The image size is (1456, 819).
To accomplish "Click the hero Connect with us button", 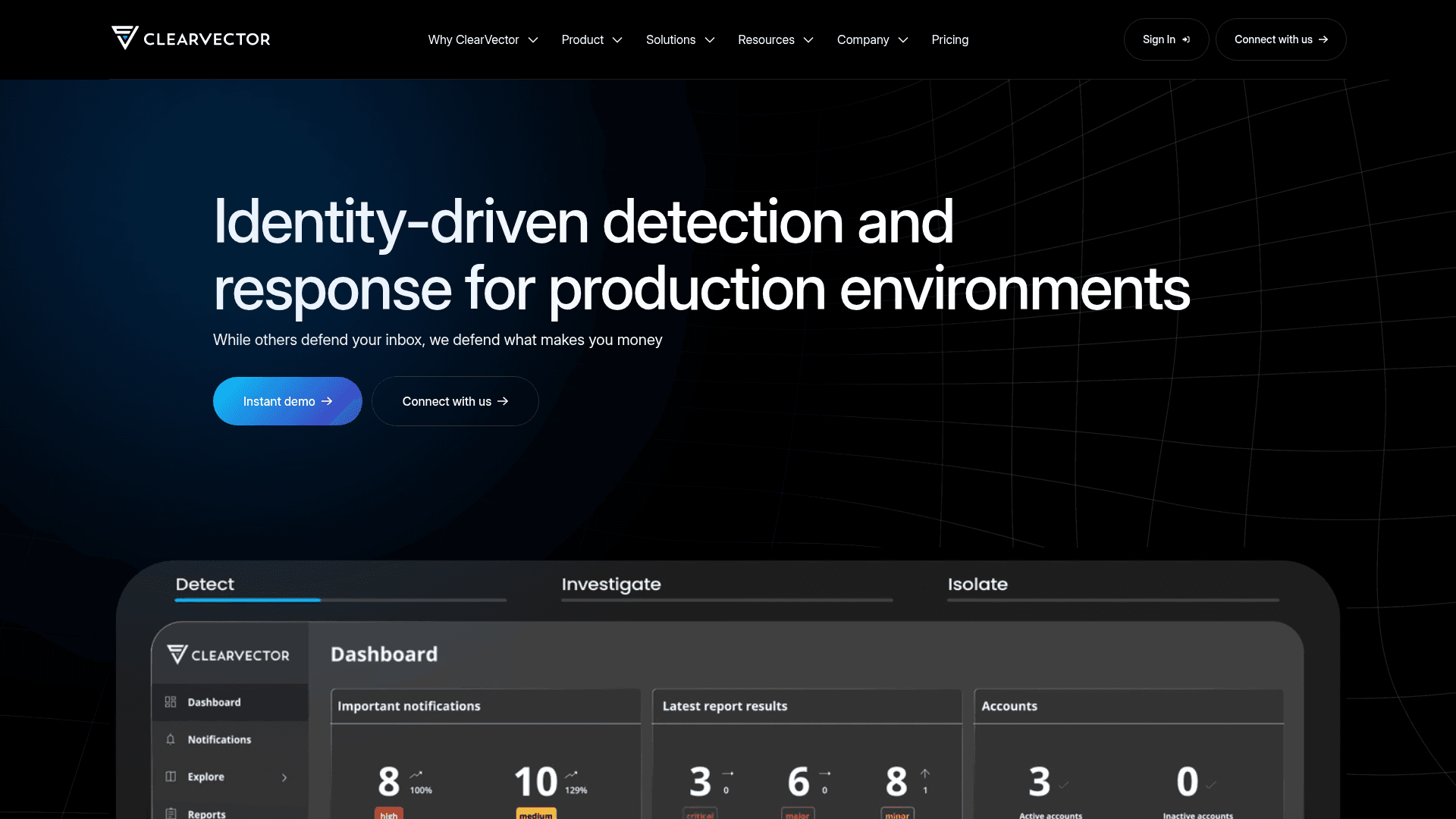I will click(455, 401).
